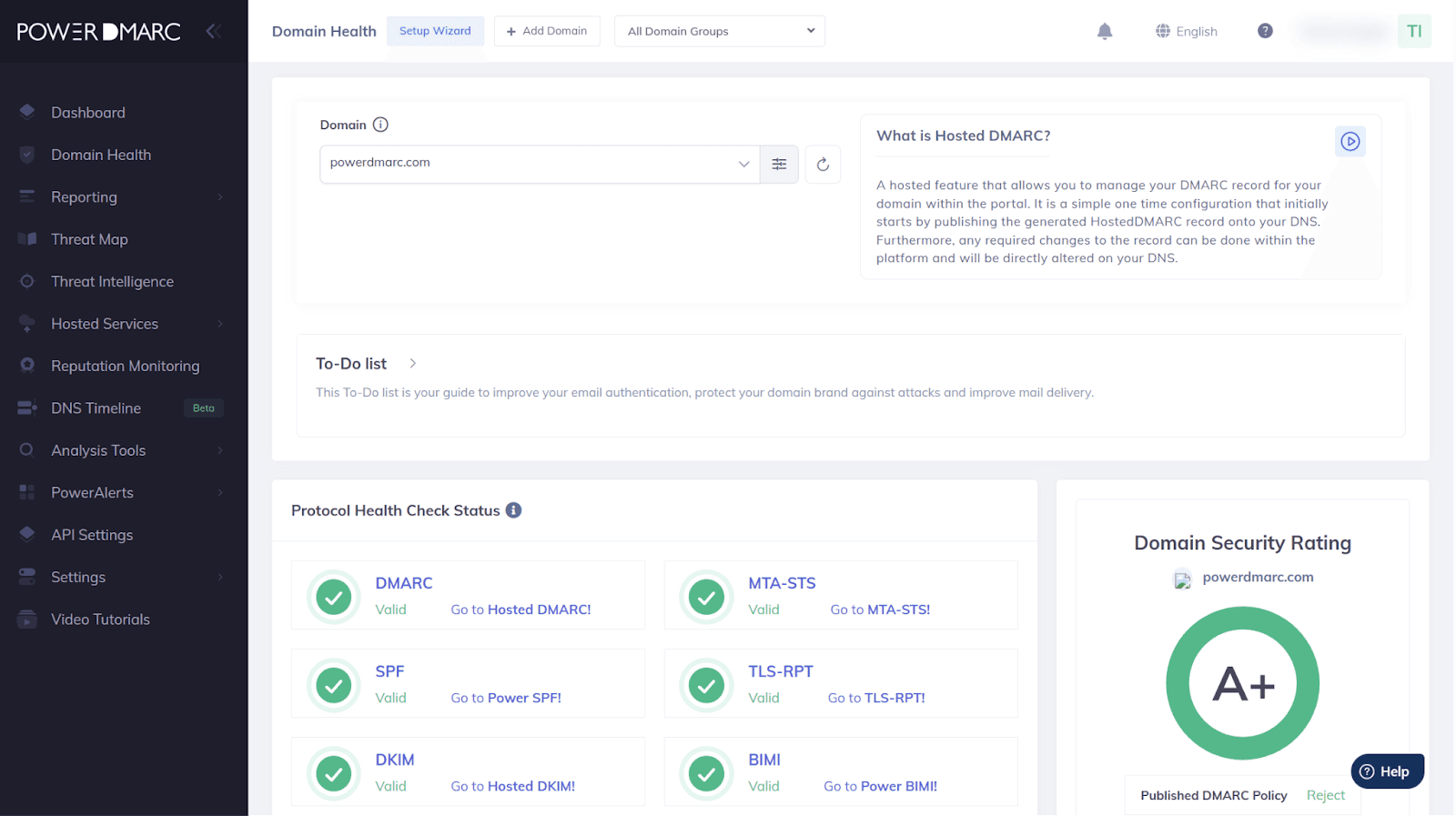Open DNS Timeline menu item
This screenshot has height=816, width=1456.
pyautogui.click(x=96, y=408)
